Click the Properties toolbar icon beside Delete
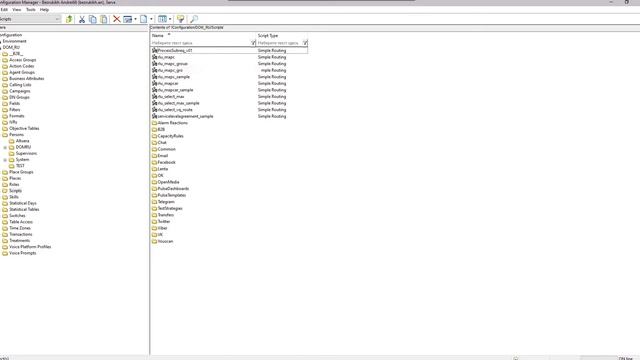Screen dimensions: 640x360 click(x=127, y=19)
